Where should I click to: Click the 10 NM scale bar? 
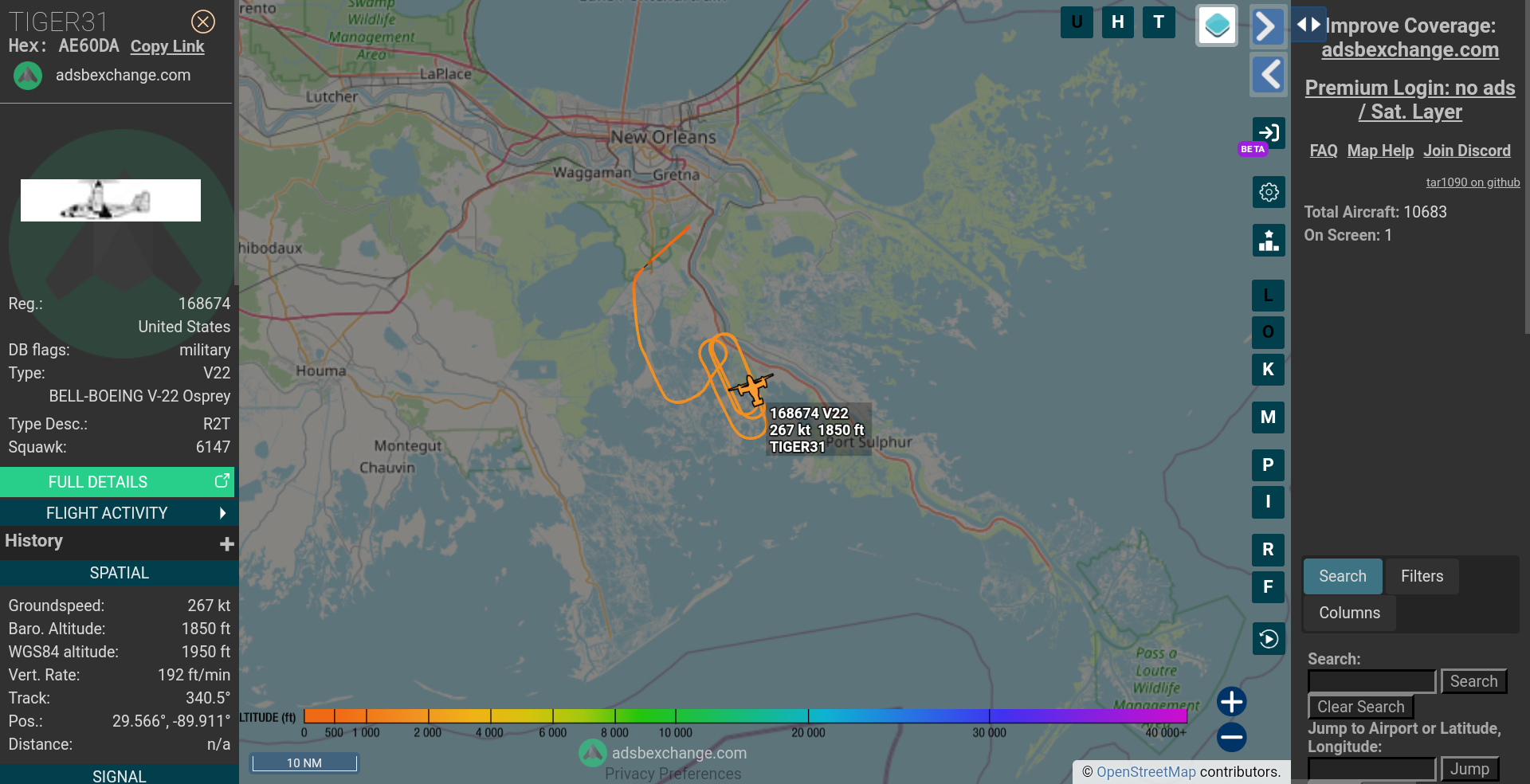tap(304, 762)
